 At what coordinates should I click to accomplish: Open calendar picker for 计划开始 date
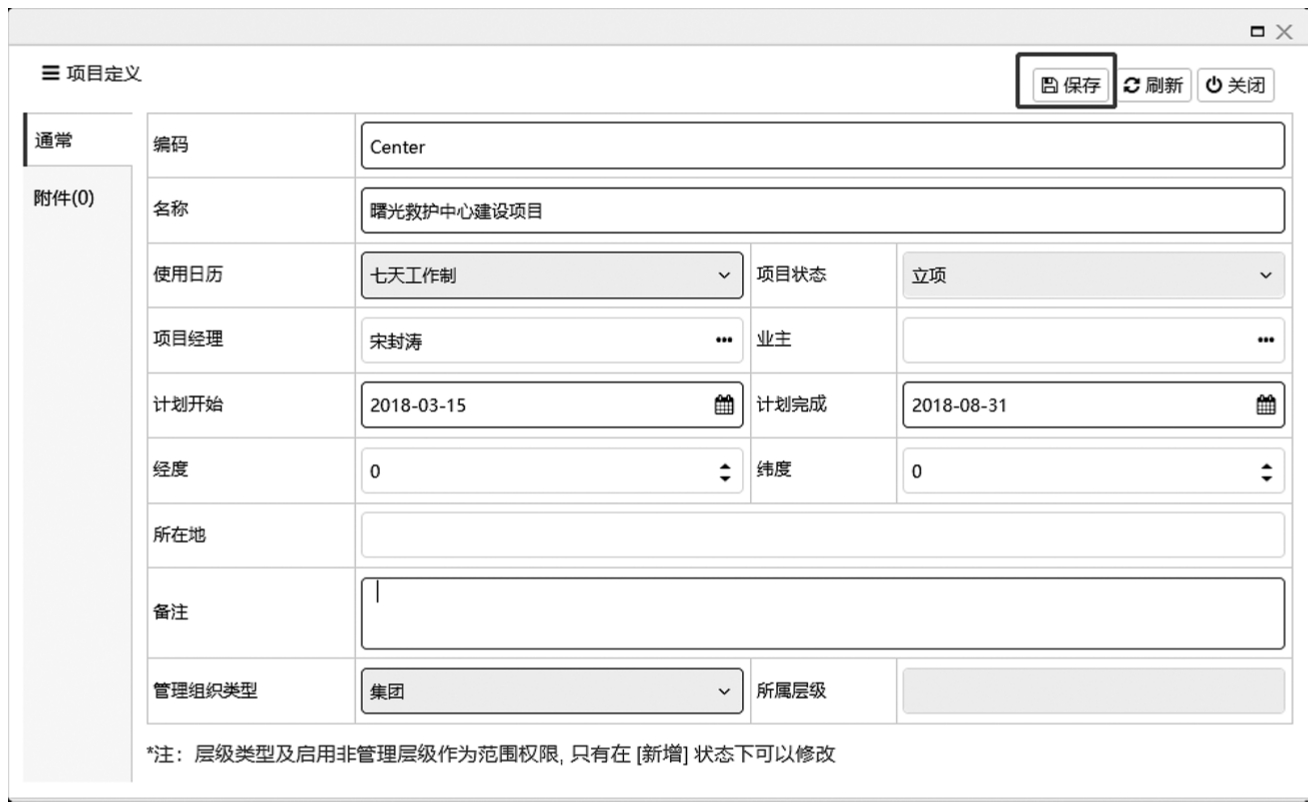click(724, 405)
